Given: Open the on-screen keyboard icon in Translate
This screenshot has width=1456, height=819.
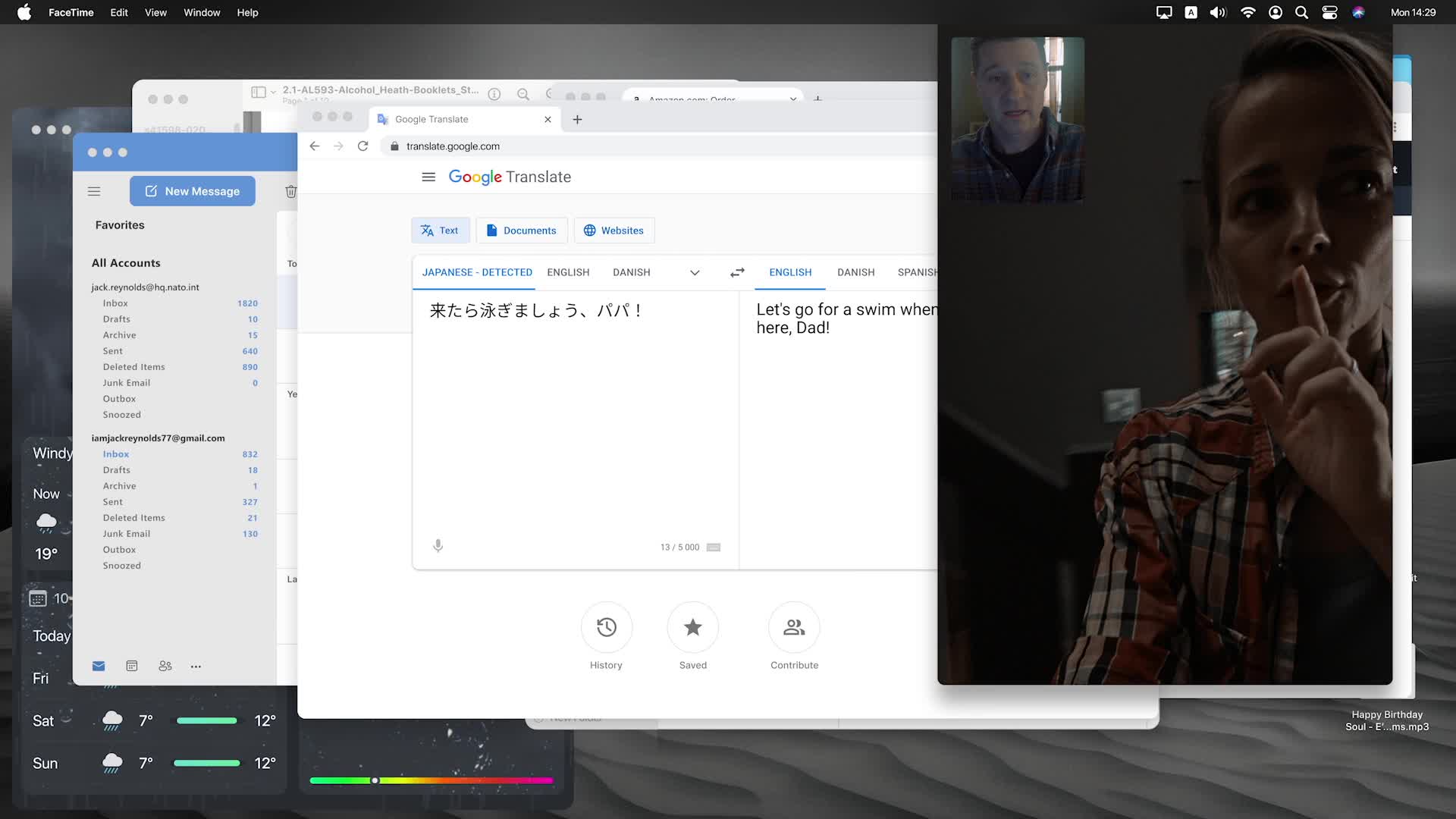Looking at the screenshot, I should tap(714, 548).
